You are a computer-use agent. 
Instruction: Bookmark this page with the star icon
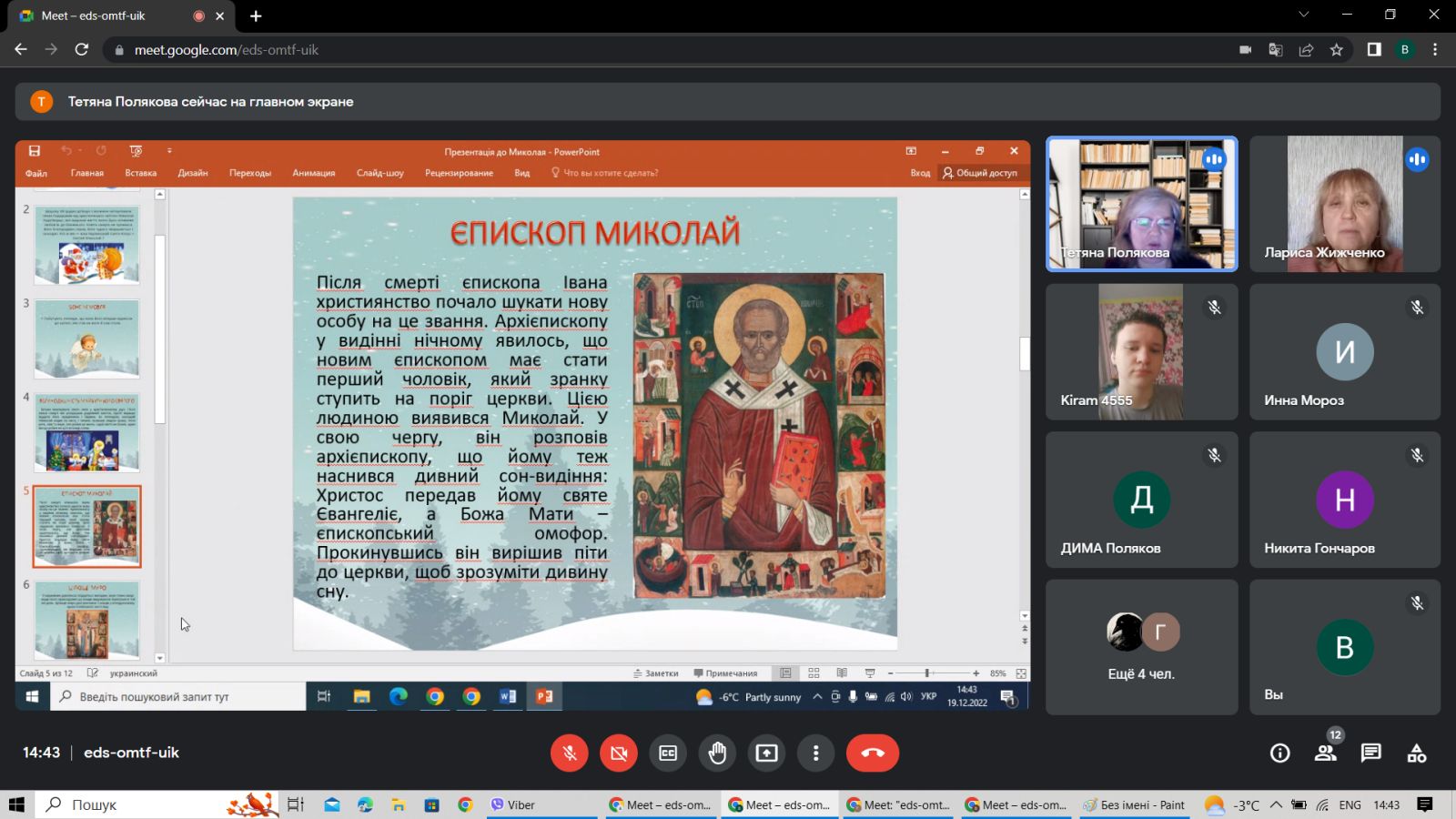(x=1336, y=50)
